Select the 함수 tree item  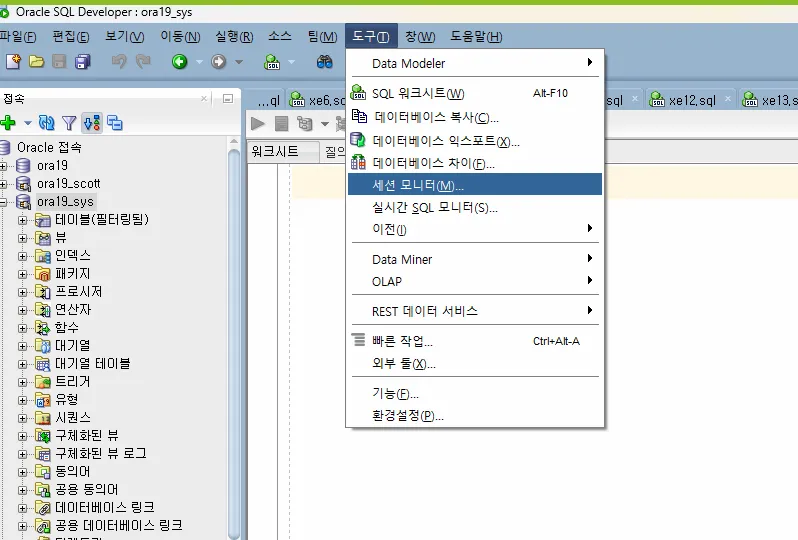click(x=67, y=328)
